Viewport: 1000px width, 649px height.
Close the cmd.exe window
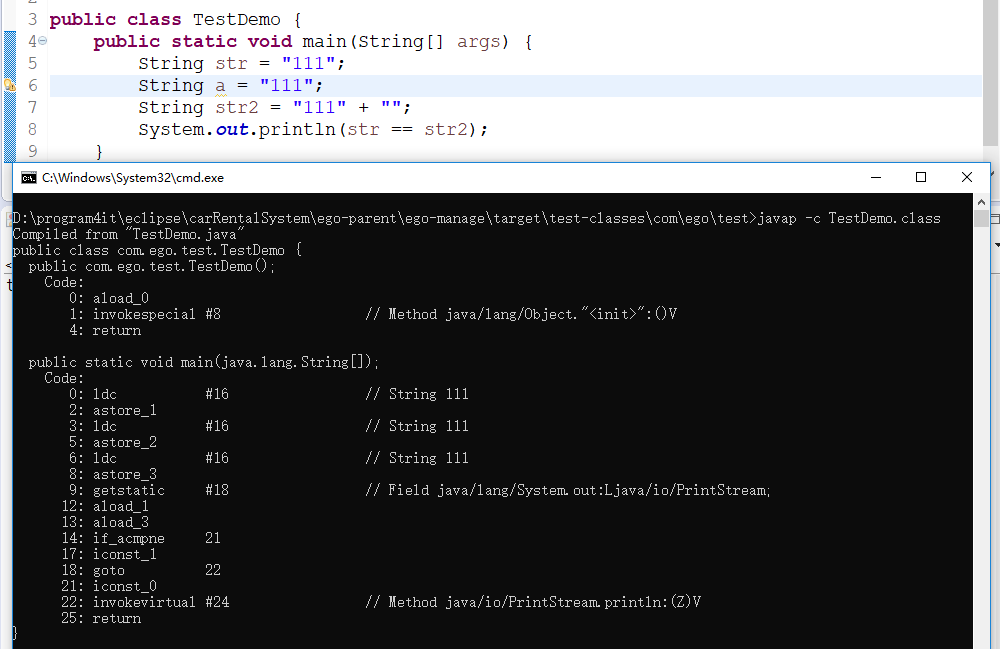point(966,177)
